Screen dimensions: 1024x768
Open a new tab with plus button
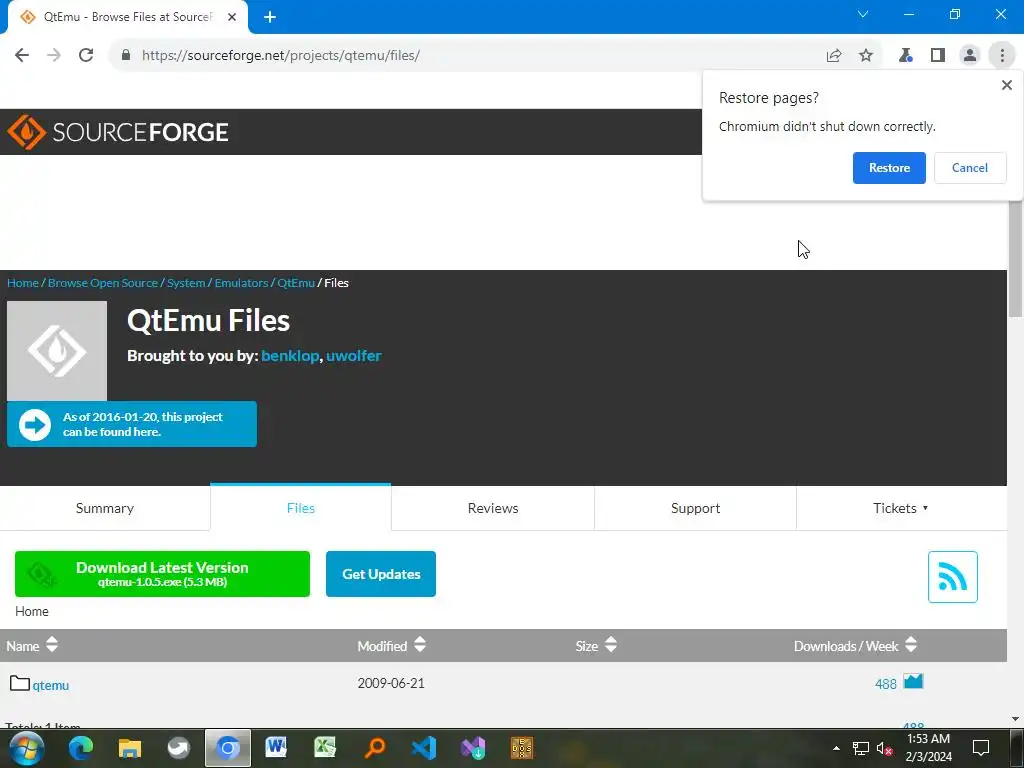pyautogui.click(x=270, y=17)
